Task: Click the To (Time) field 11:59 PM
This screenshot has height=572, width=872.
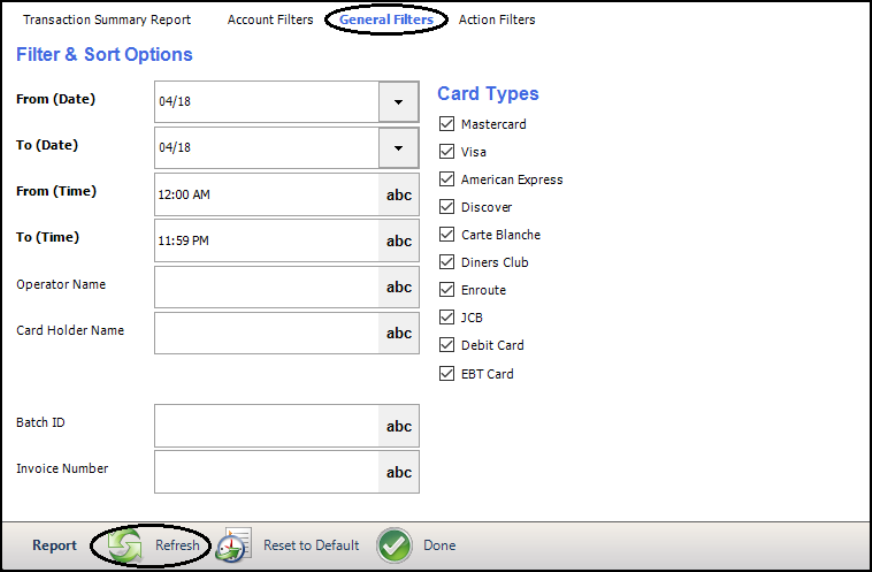Action: click(x=267, y=241)
